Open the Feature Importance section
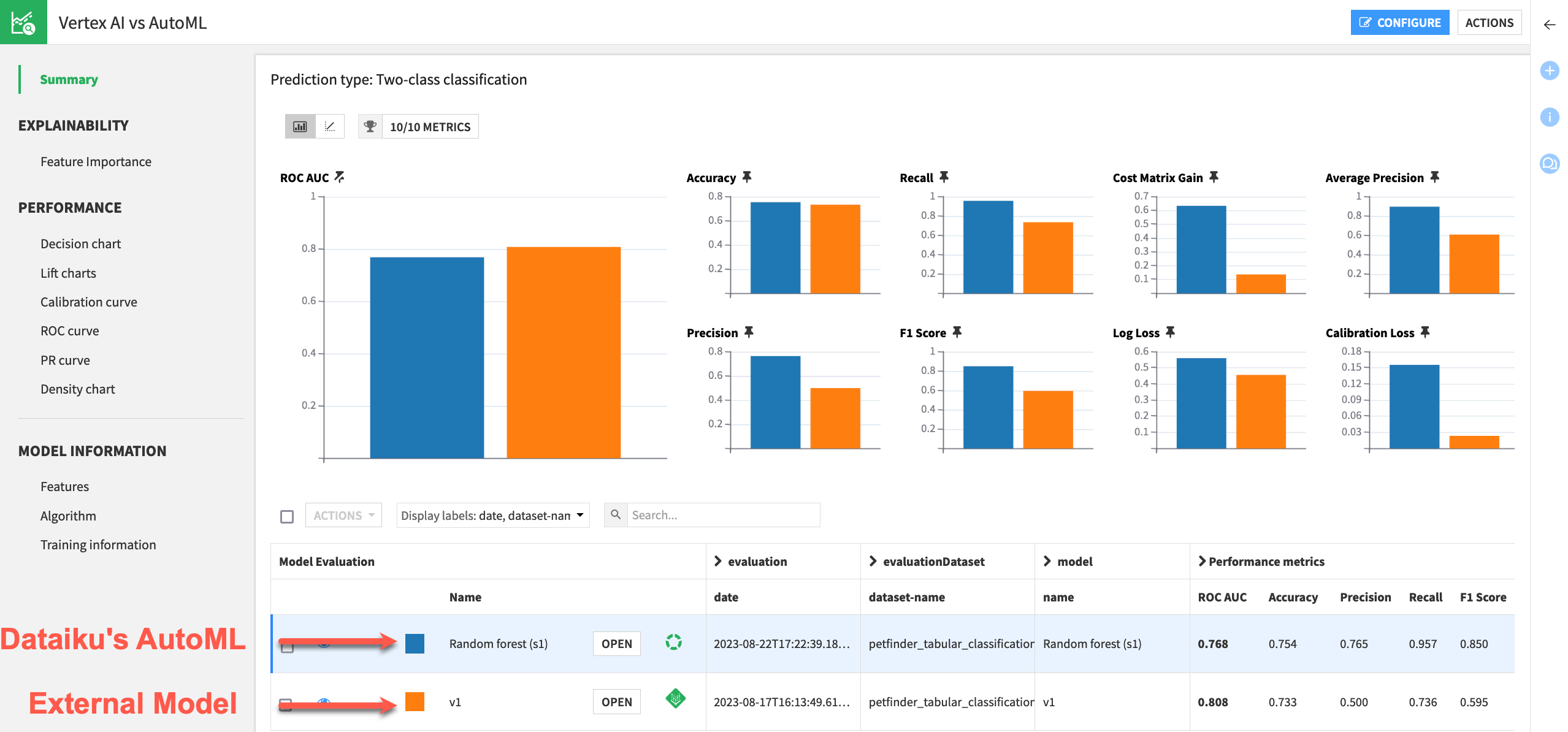This screenshot has width=1568, height=732. pos(95,160)
